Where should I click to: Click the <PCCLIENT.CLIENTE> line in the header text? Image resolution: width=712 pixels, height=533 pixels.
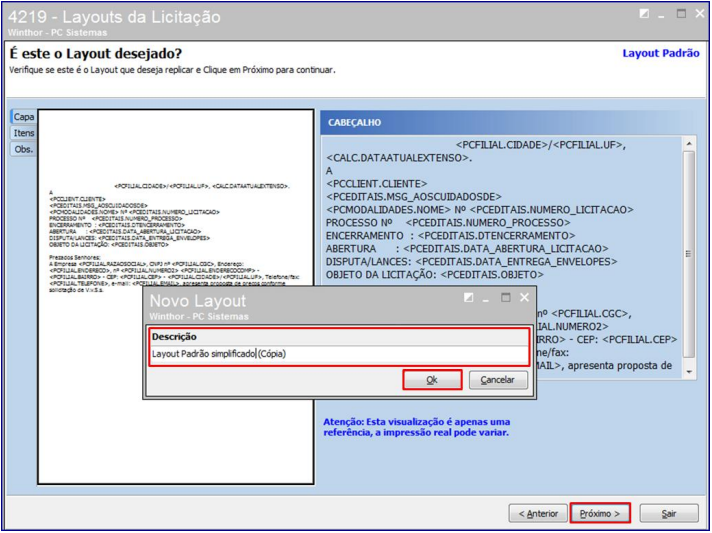coord(376,184)
